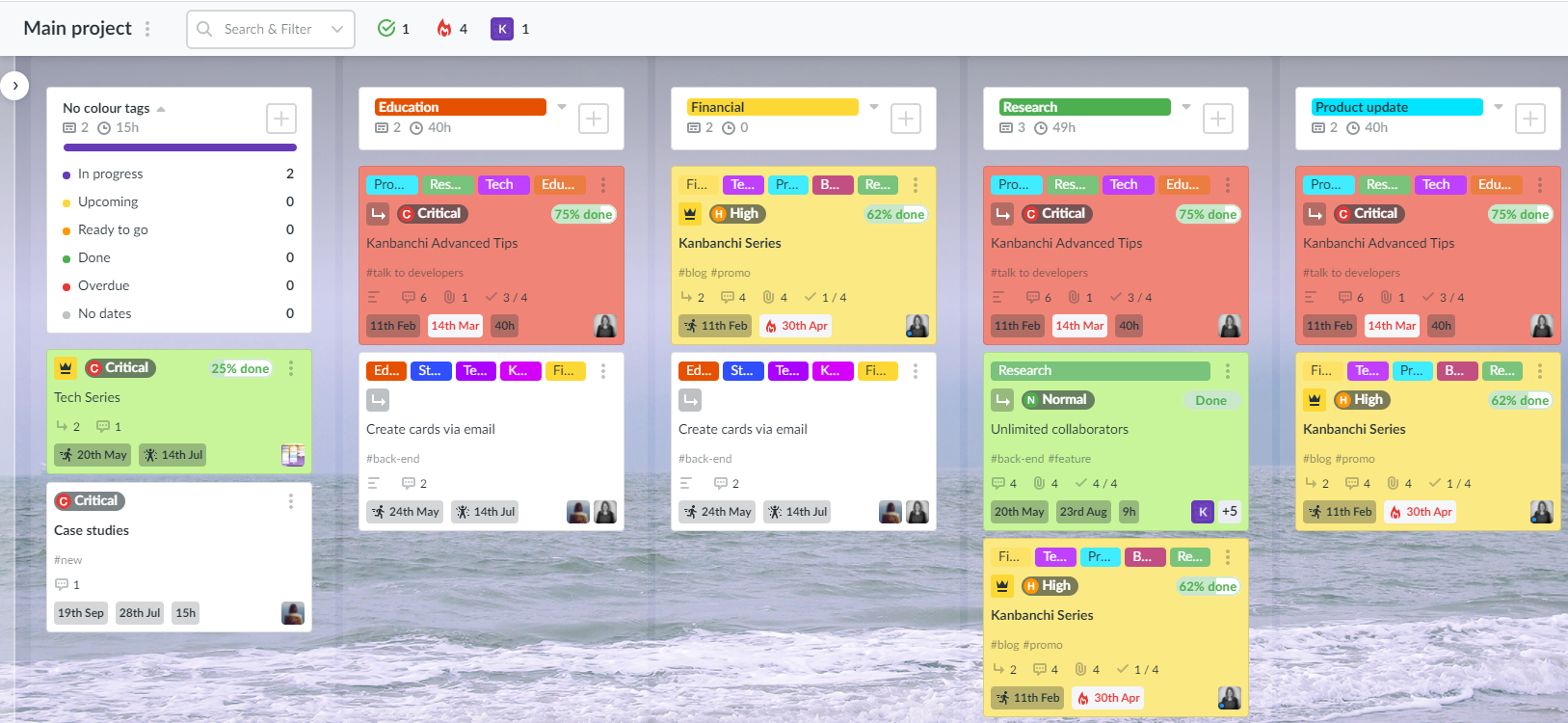Screen dimensions: 1568x723
Task: Expand the collapsed left sidebar arrow
Action: point(14,86)
